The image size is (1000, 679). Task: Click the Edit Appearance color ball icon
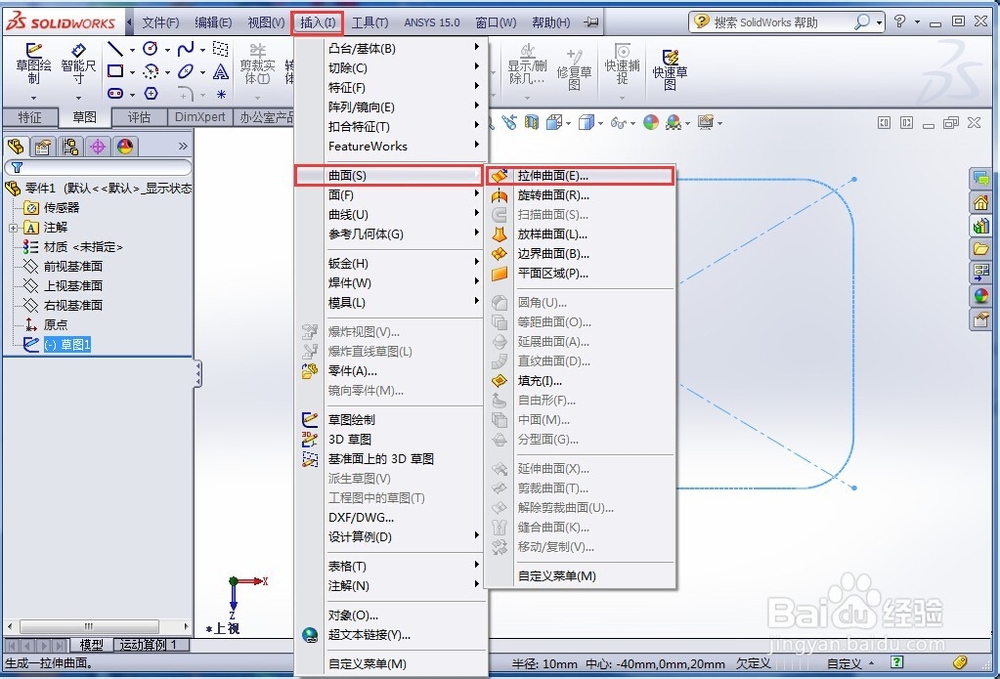click(651, 122)
